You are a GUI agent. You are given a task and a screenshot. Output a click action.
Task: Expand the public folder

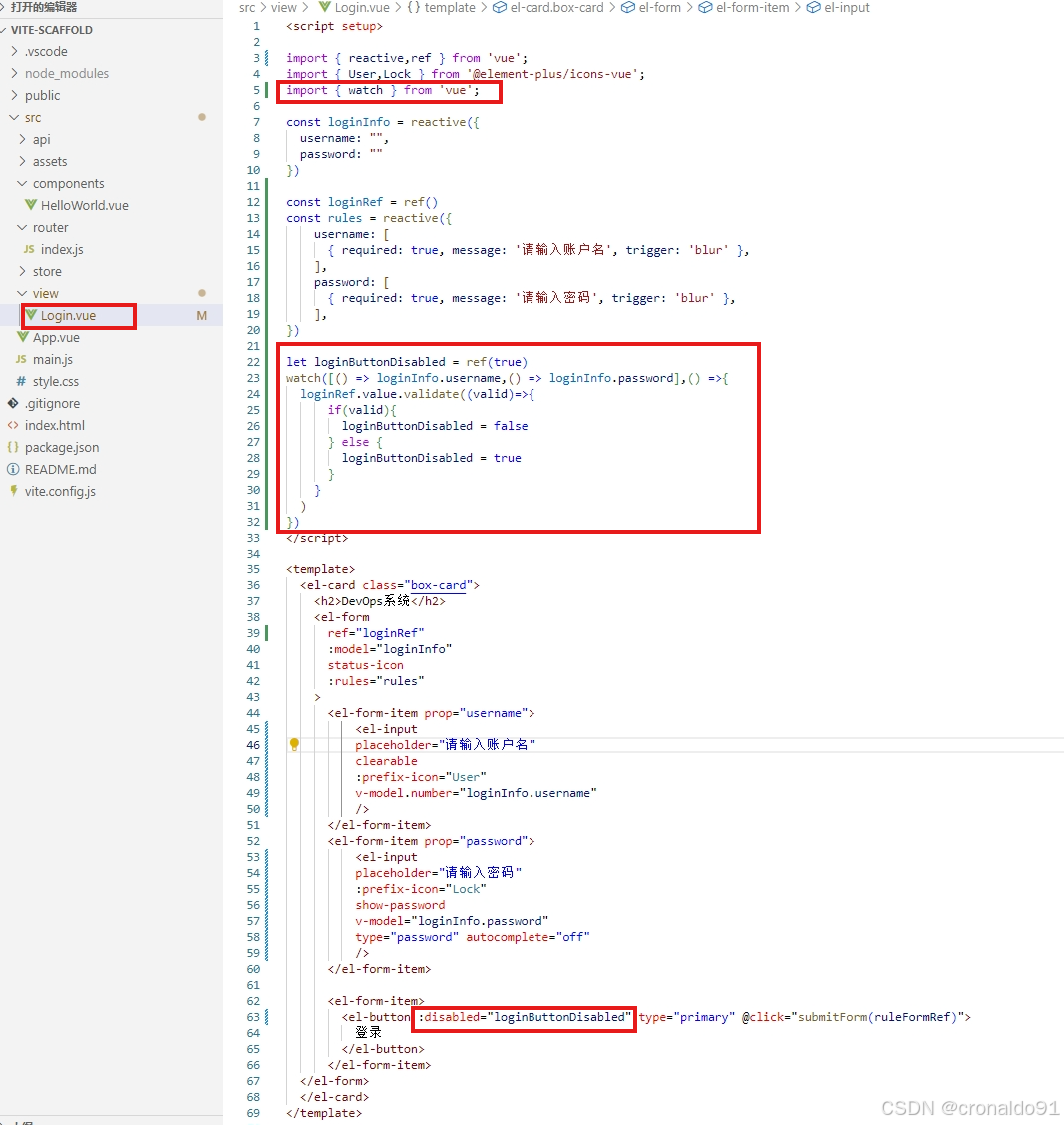pos(14,95)
